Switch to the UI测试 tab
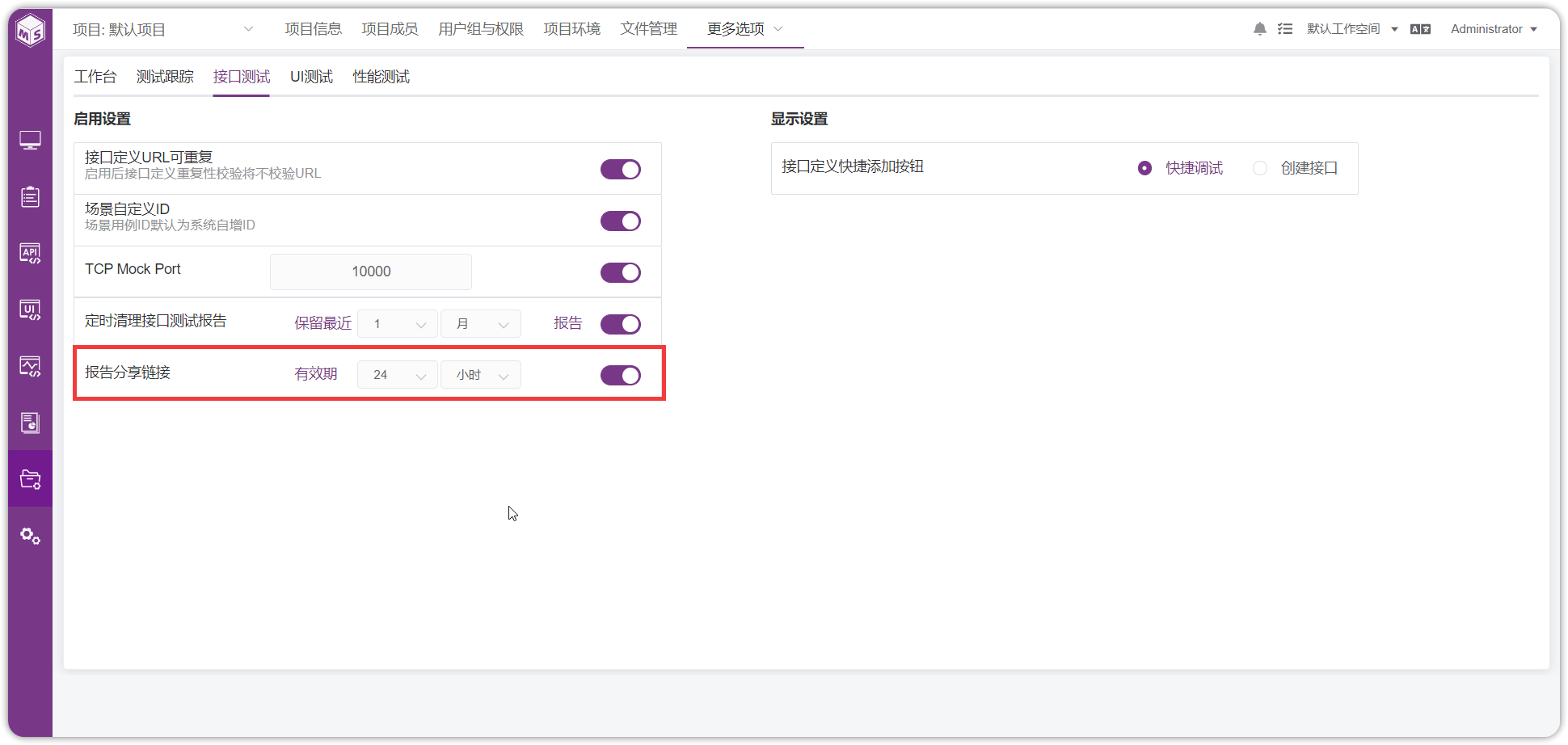The height and width of the screenshot is (745, 1568). pos(312,77)
